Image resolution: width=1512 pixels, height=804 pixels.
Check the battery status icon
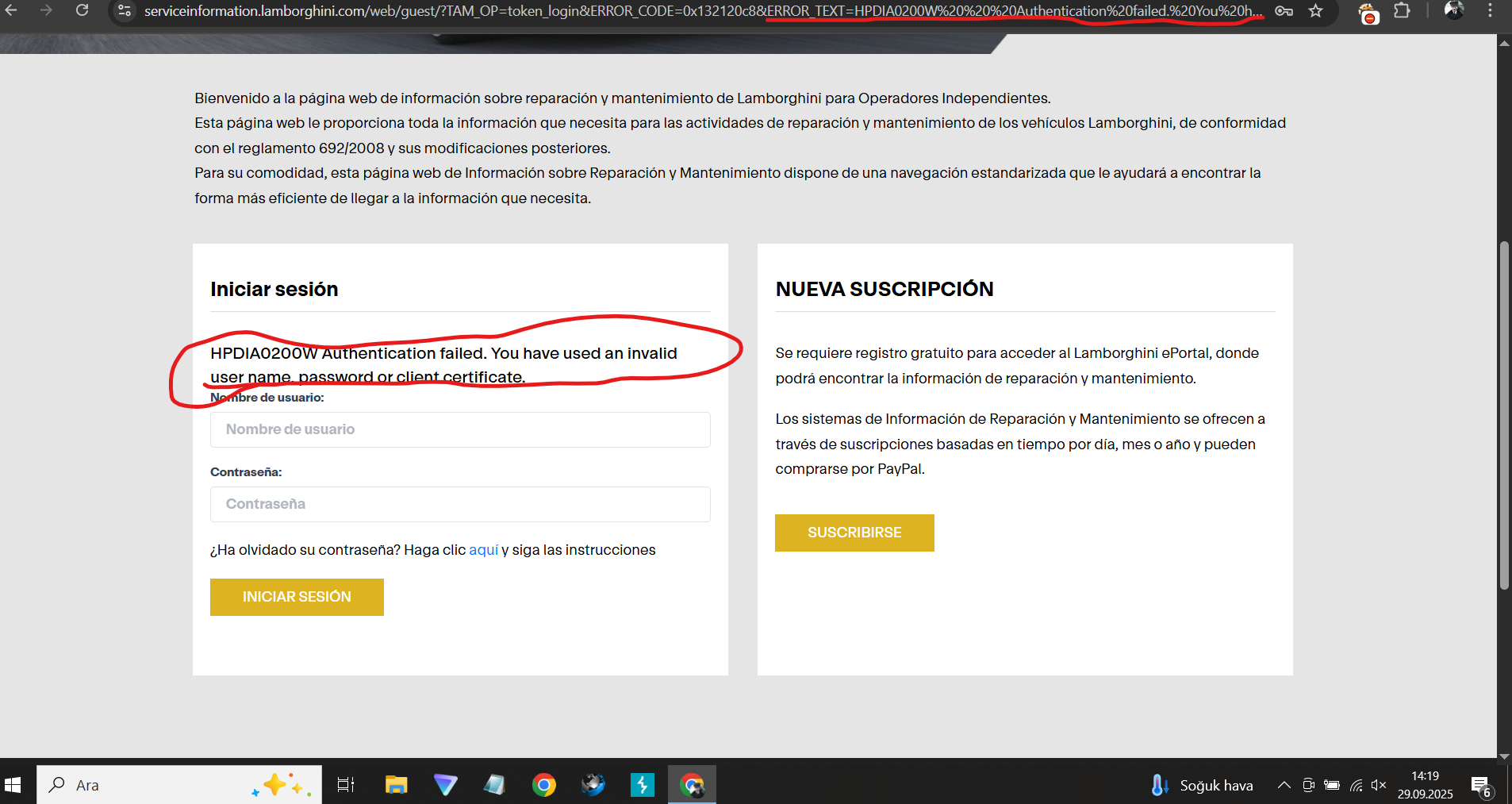click(1333, 785)
